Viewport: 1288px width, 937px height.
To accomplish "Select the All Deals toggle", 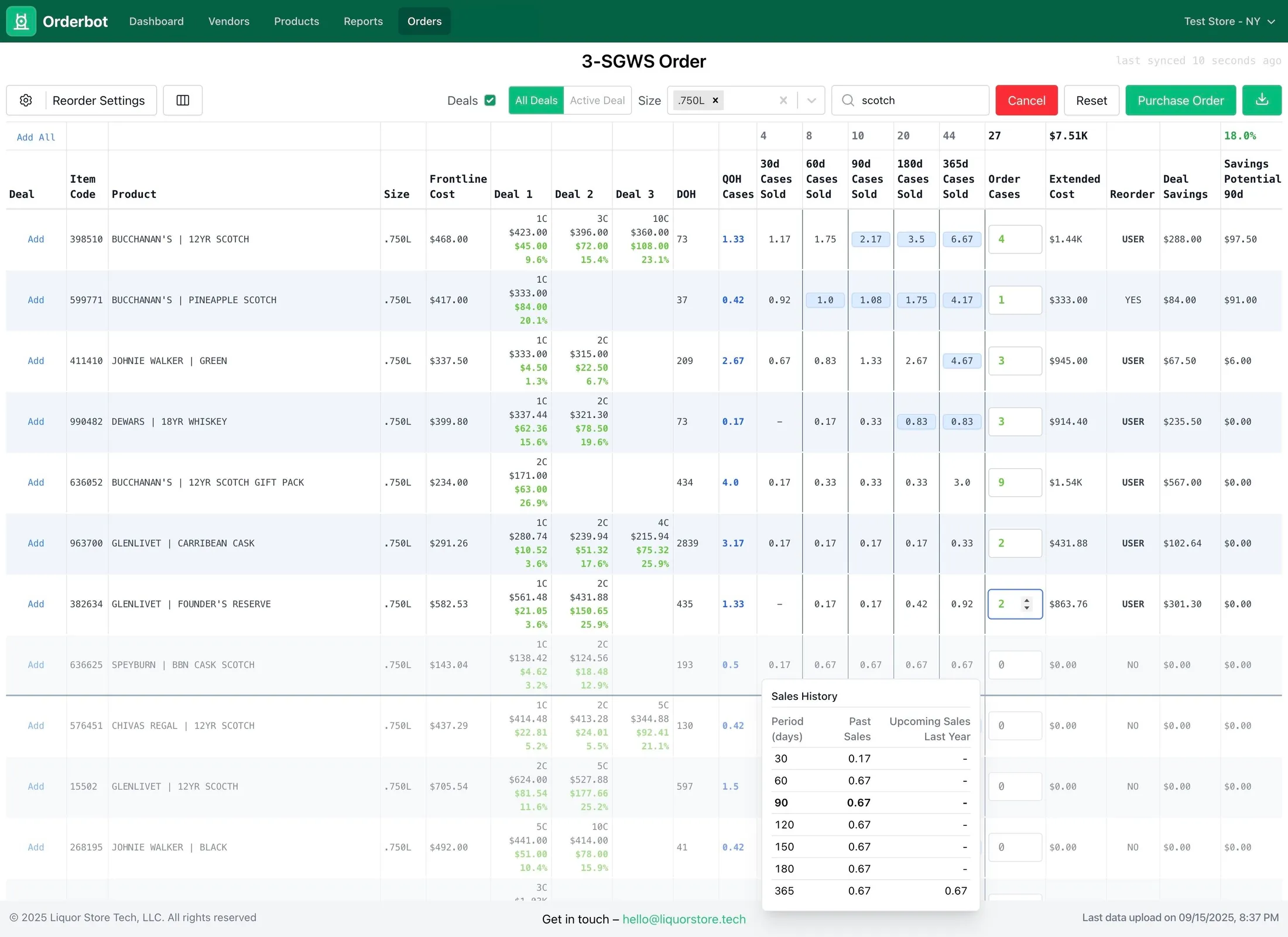I will [x=536, y=101].
